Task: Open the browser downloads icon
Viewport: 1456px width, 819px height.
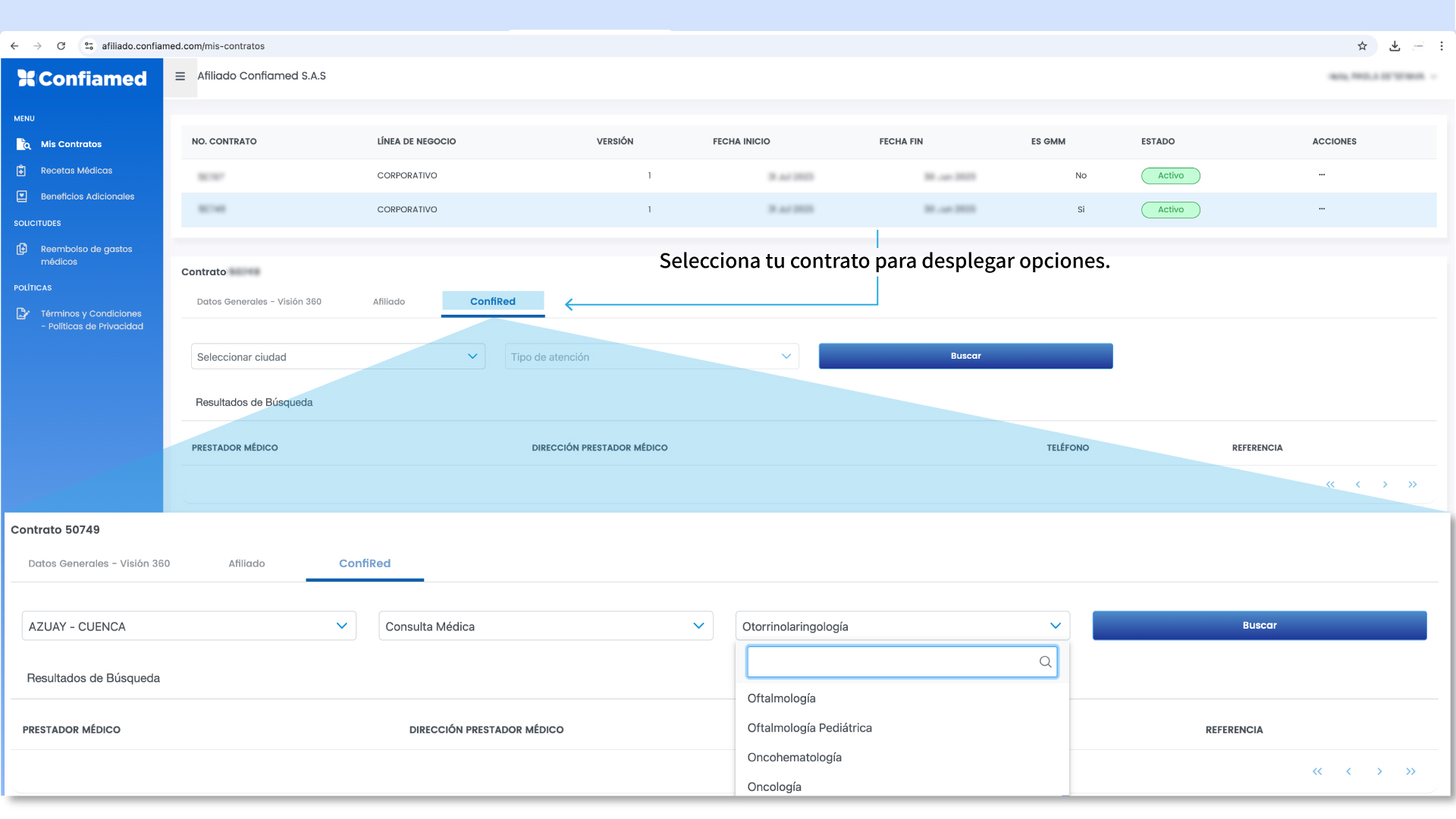Action: pos(1395,46)
